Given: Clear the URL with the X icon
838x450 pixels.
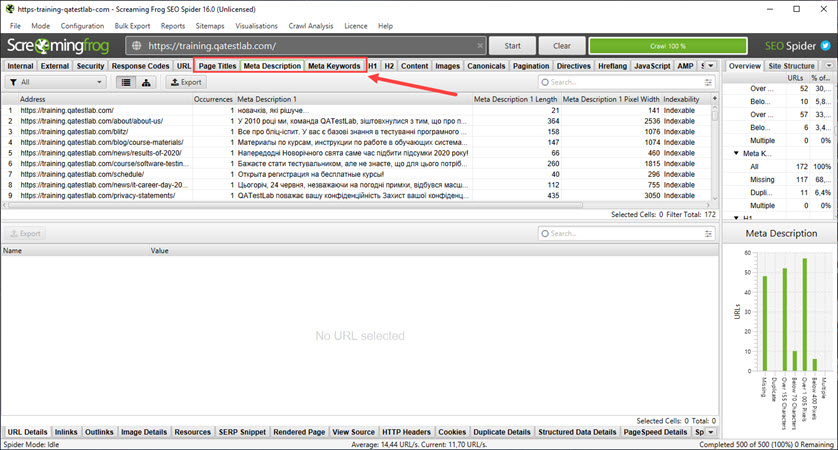Looking at the screenshot, I should pyautogui.click(x=480, y=46).
